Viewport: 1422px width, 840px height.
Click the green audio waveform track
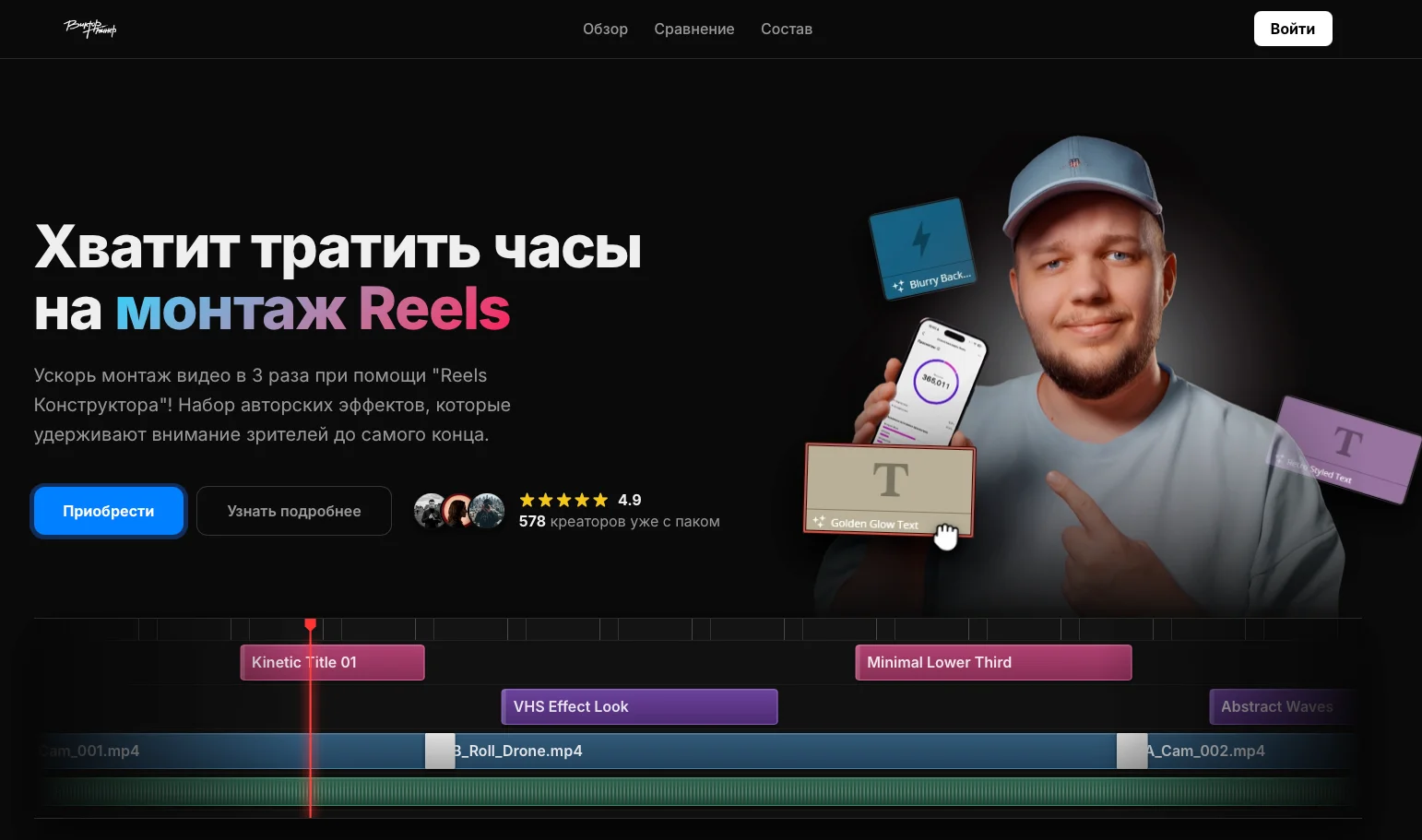696,791
